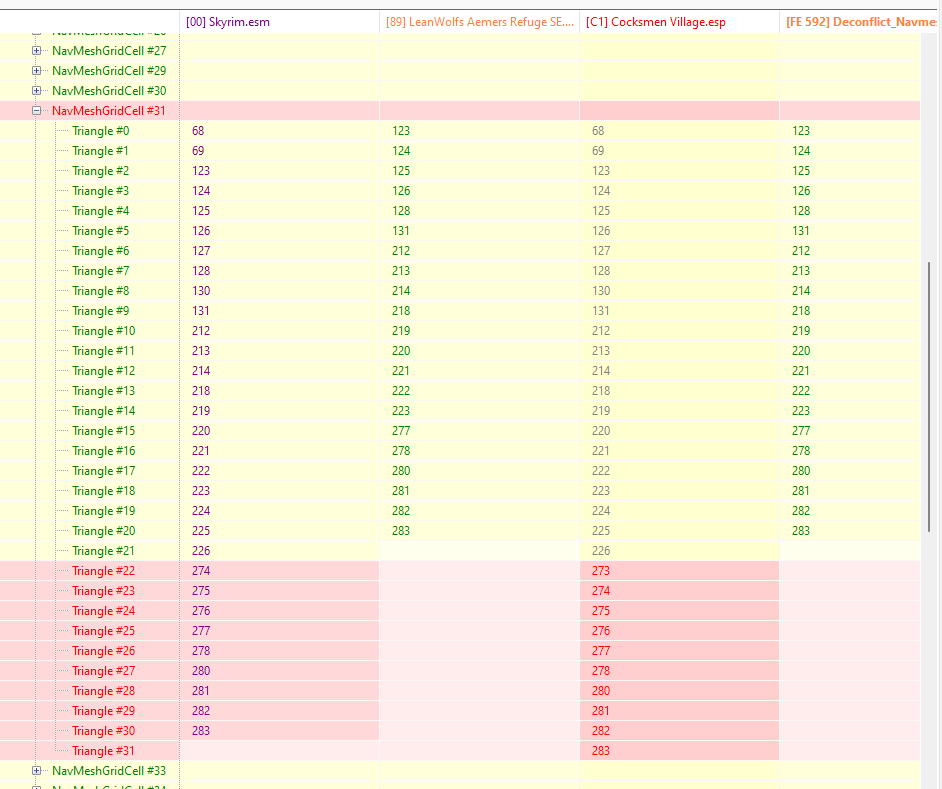942x789 pixels.
Task: Select Triangle #11 row
Action: tap(460, 351)
